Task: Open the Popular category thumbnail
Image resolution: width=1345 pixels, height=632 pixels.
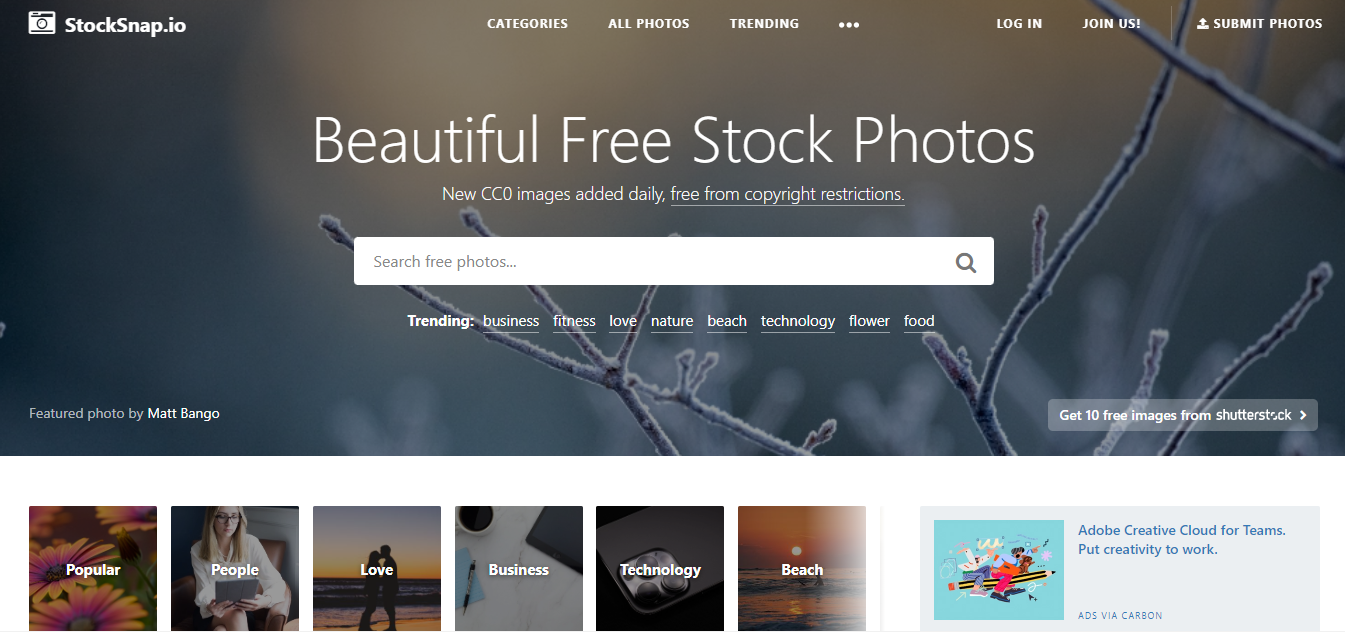Action: pyautogui.click(x=93, y=568)
